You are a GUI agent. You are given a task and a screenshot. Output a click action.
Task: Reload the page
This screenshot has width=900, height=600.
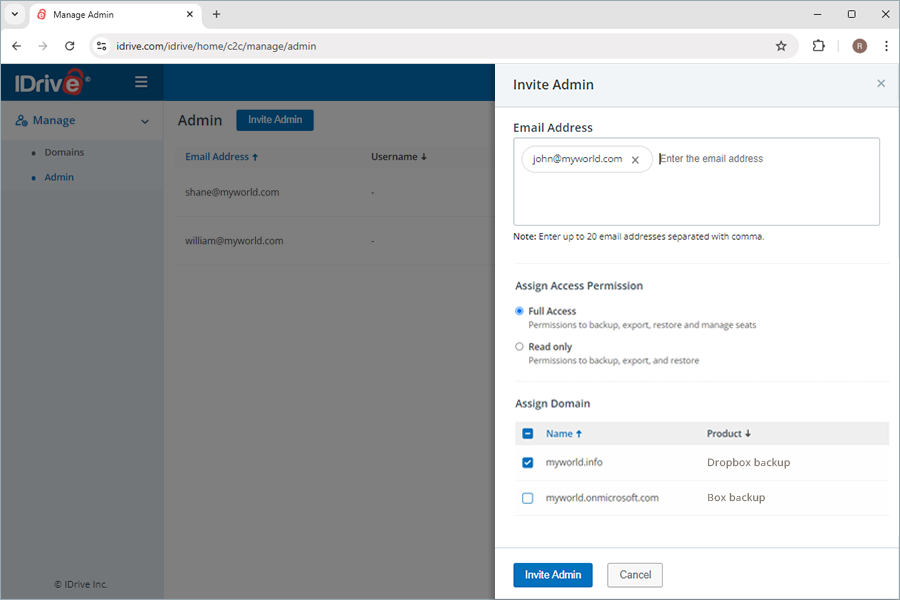tap(69, 46)
